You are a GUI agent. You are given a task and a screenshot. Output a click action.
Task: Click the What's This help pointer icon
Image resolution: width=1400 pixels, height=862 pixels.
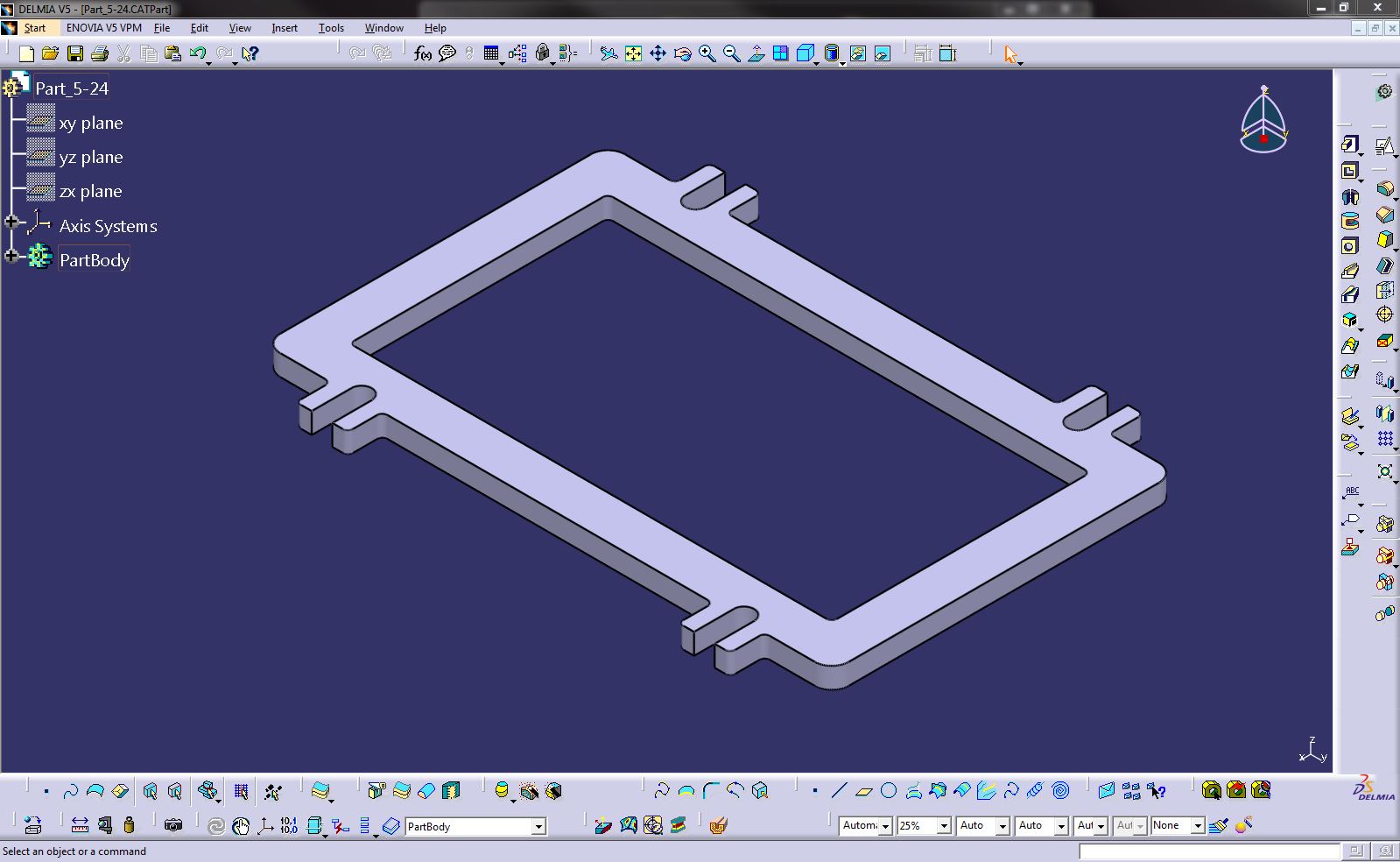tap(250, 53)
